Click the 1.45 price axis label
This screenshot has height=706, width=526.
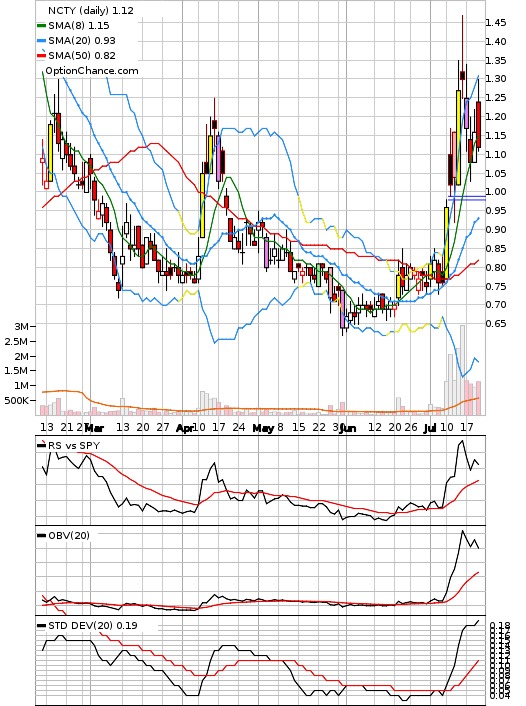tap(495, 23)
